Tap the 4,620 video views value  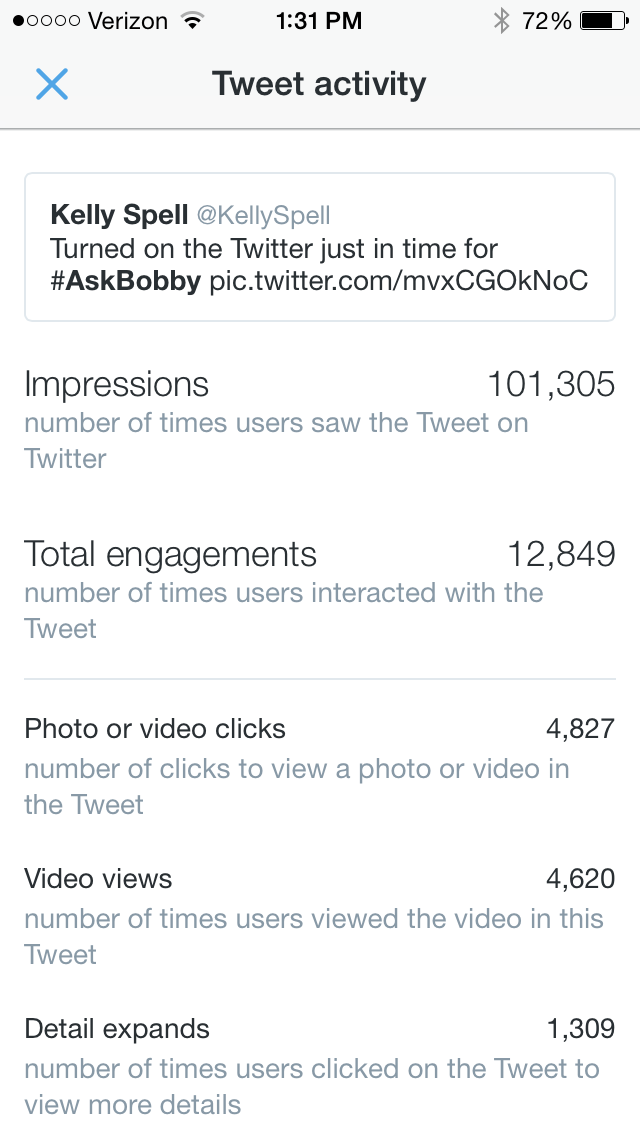[580, 879]
